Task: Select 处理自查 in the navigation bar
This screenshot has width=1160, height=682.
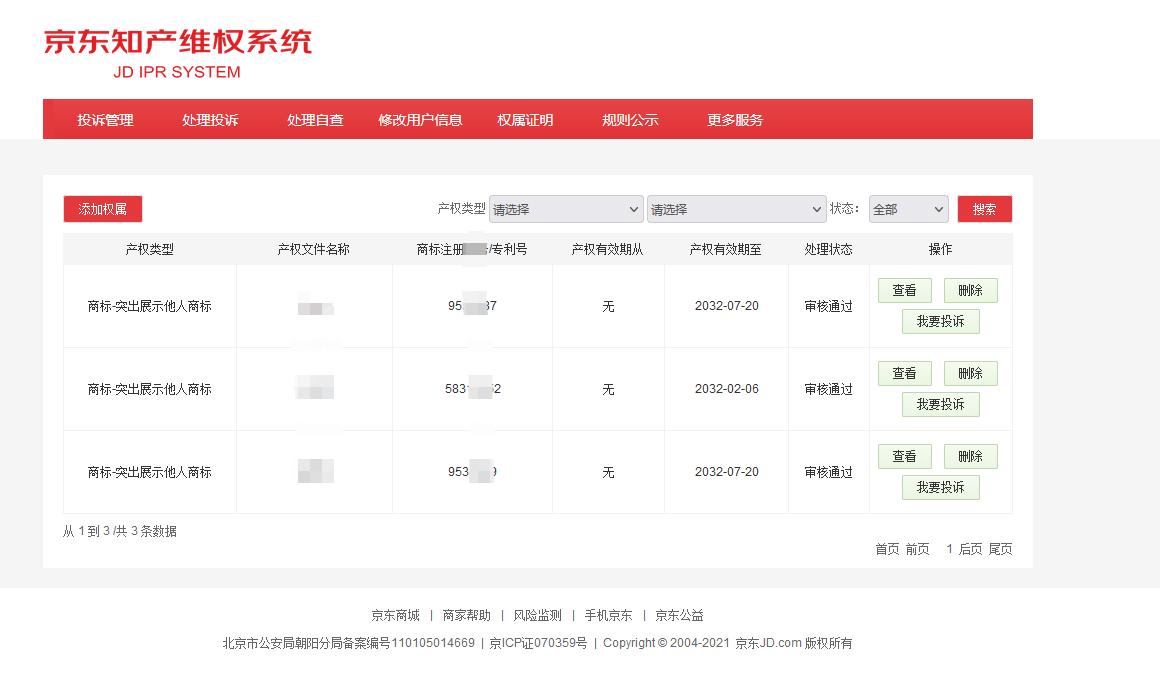Action: [x=314, y=118]
